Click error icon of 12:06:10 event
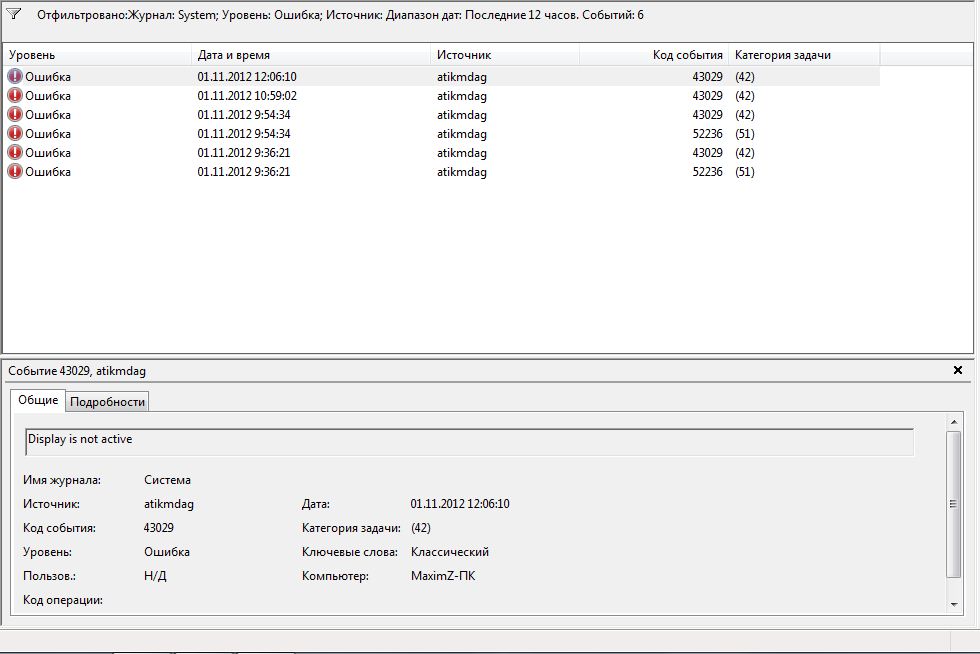The width and height of the screenshot is (980, 654). point(14,76)
